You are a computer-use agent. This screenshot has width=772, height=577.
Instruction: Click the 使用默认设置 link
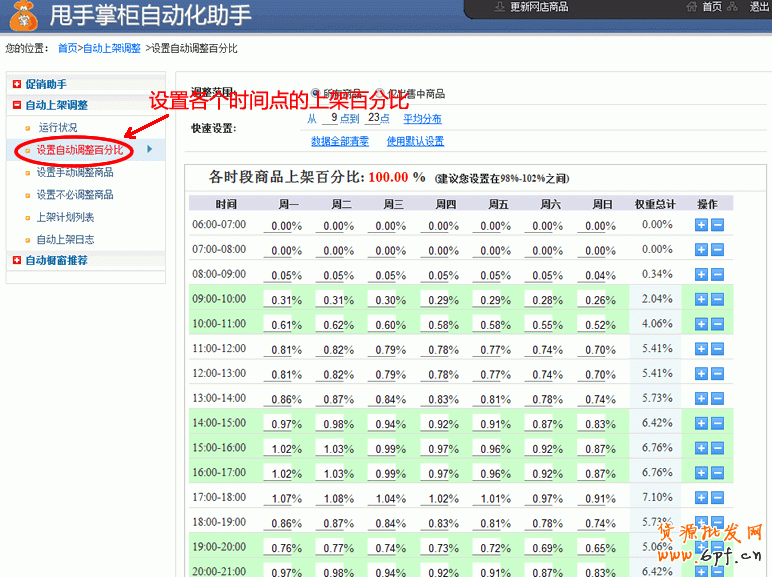click(415, 142)
